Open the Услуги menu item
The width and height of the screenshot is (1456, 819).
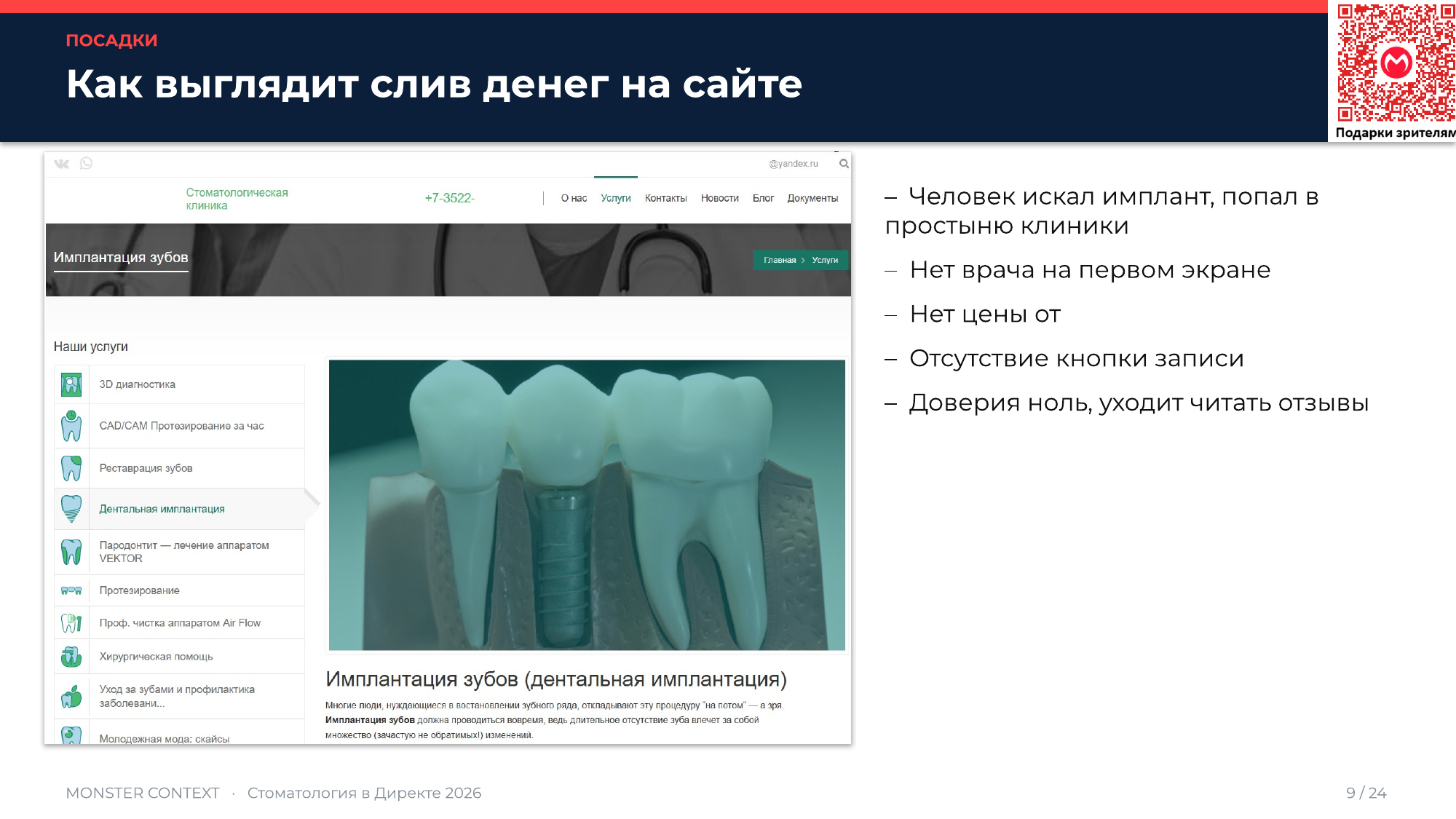(x=616, y=198)
